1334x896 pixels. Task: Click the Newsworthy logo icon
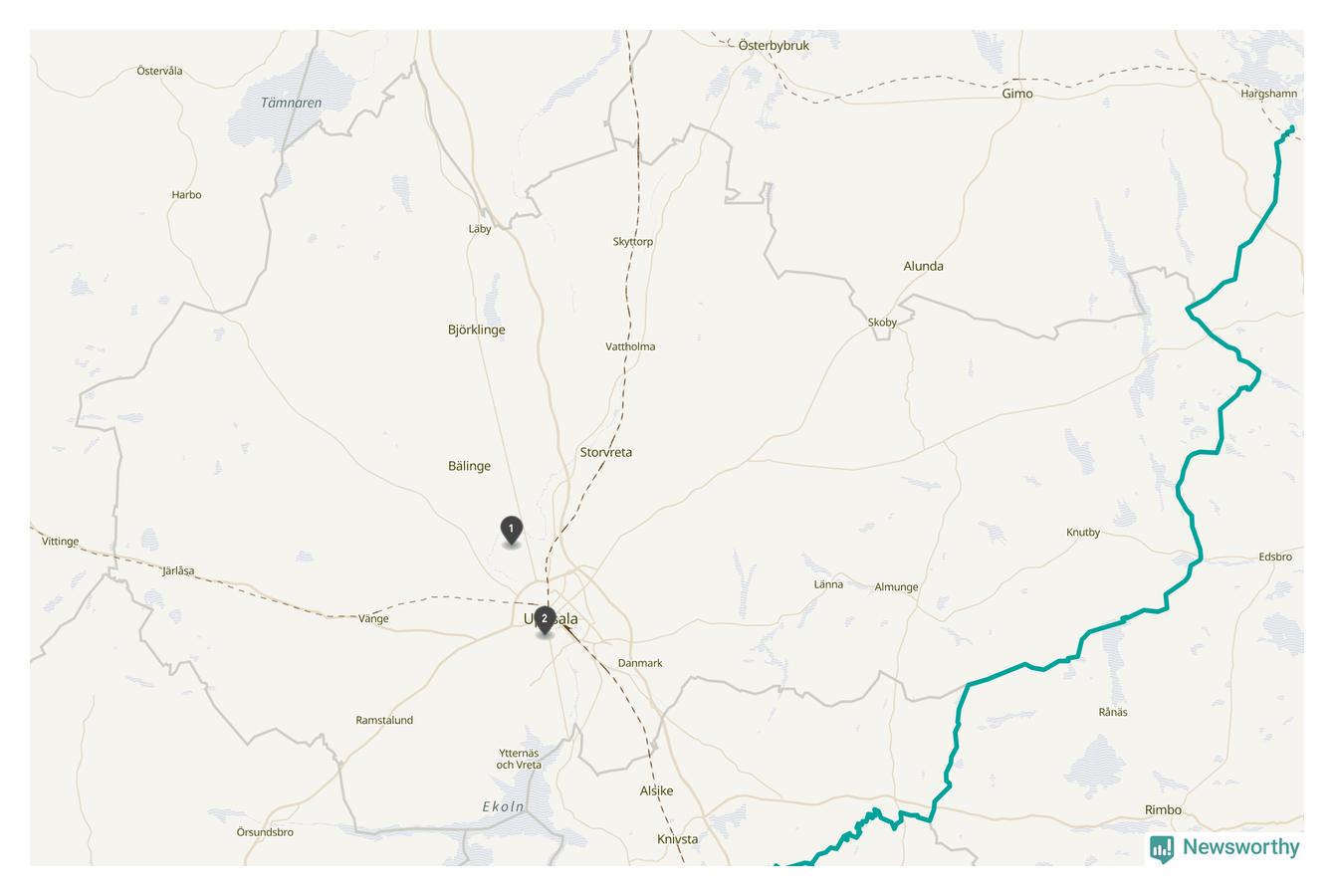point(1162,848)
